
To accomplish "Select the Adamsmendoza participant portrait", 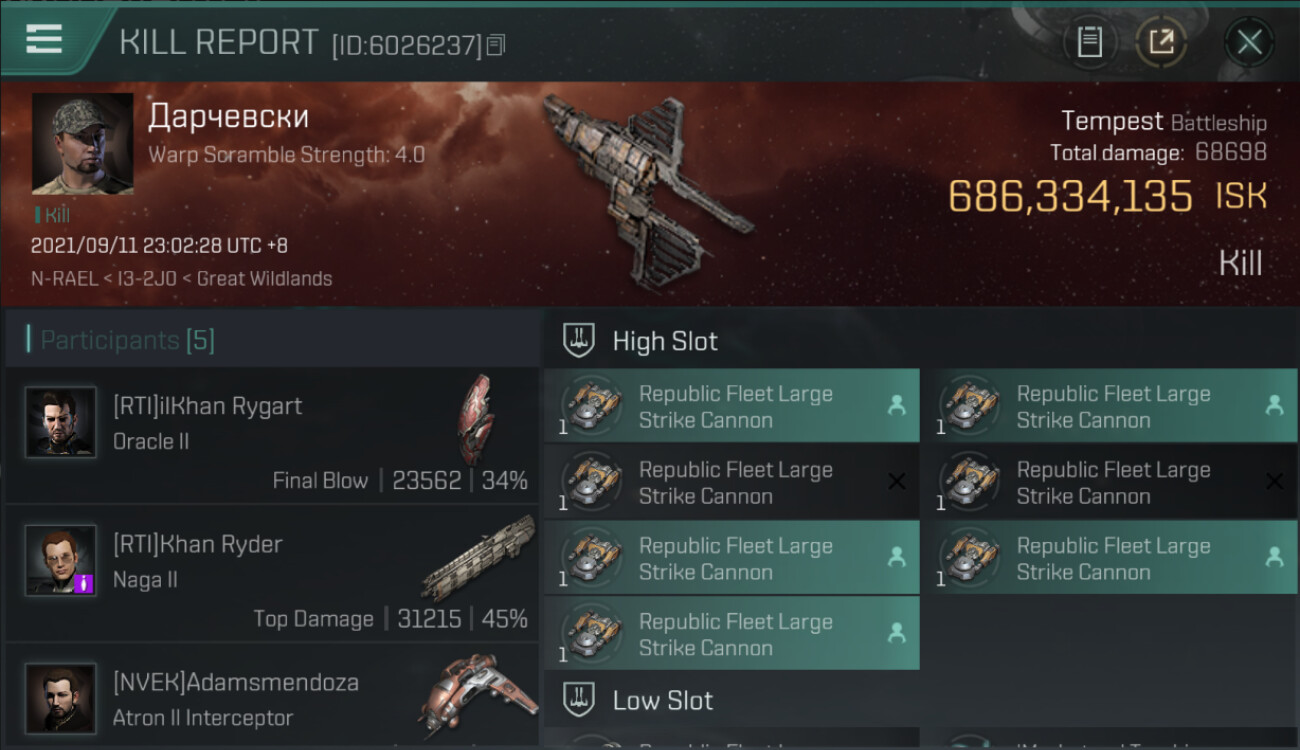I will pos(61,699).
